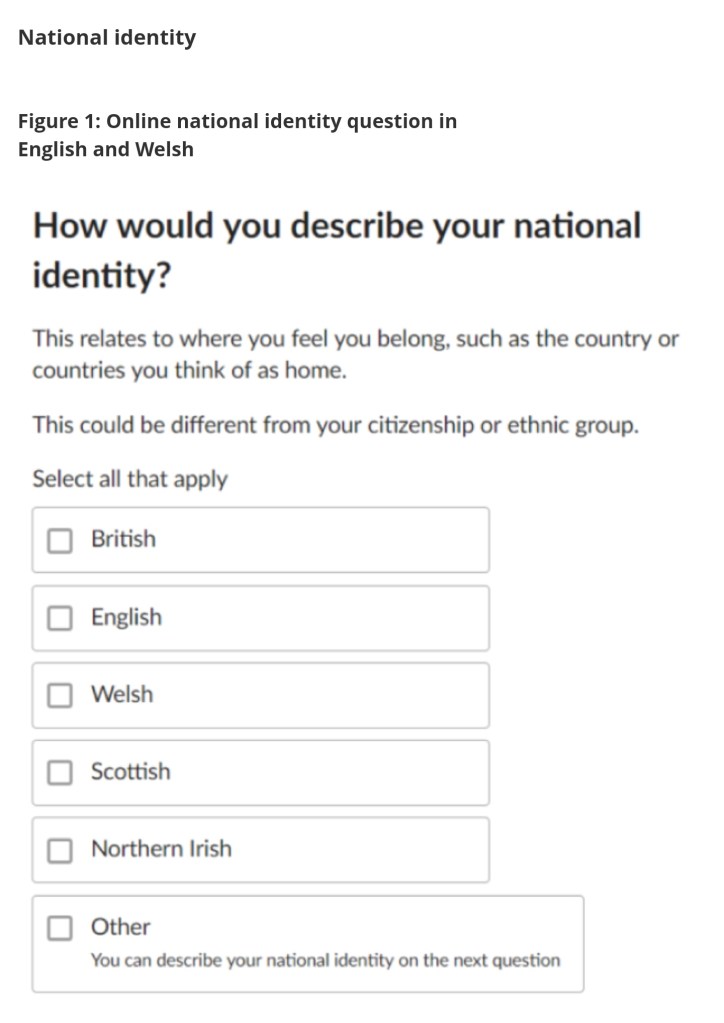Enable the Welsh checkbox
Viewport: 724px width, 1023px height.
[x=61, y=695]
